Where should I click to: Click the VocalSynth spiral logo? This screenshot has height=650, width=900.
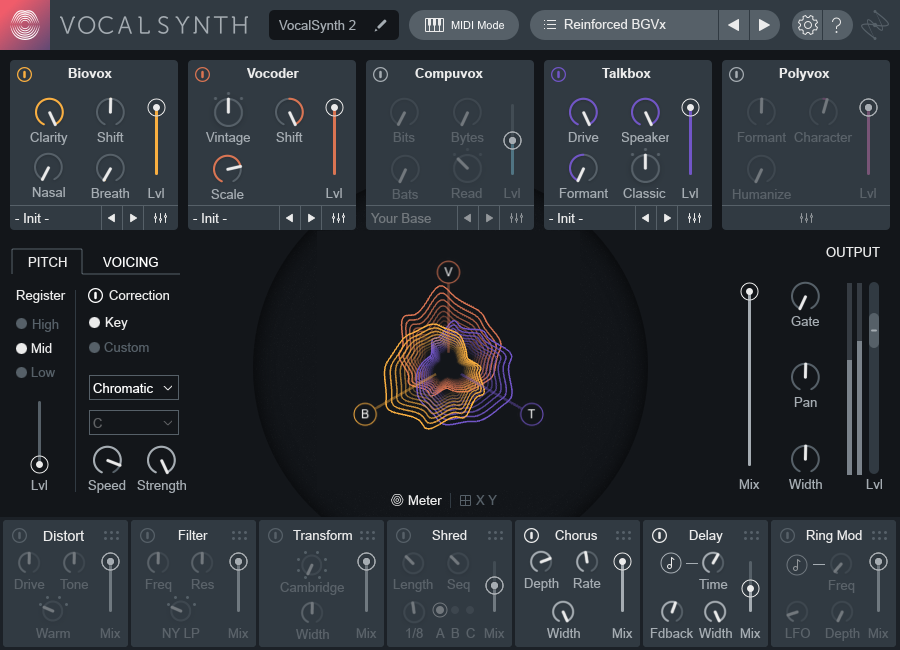[x=25, y=25]
